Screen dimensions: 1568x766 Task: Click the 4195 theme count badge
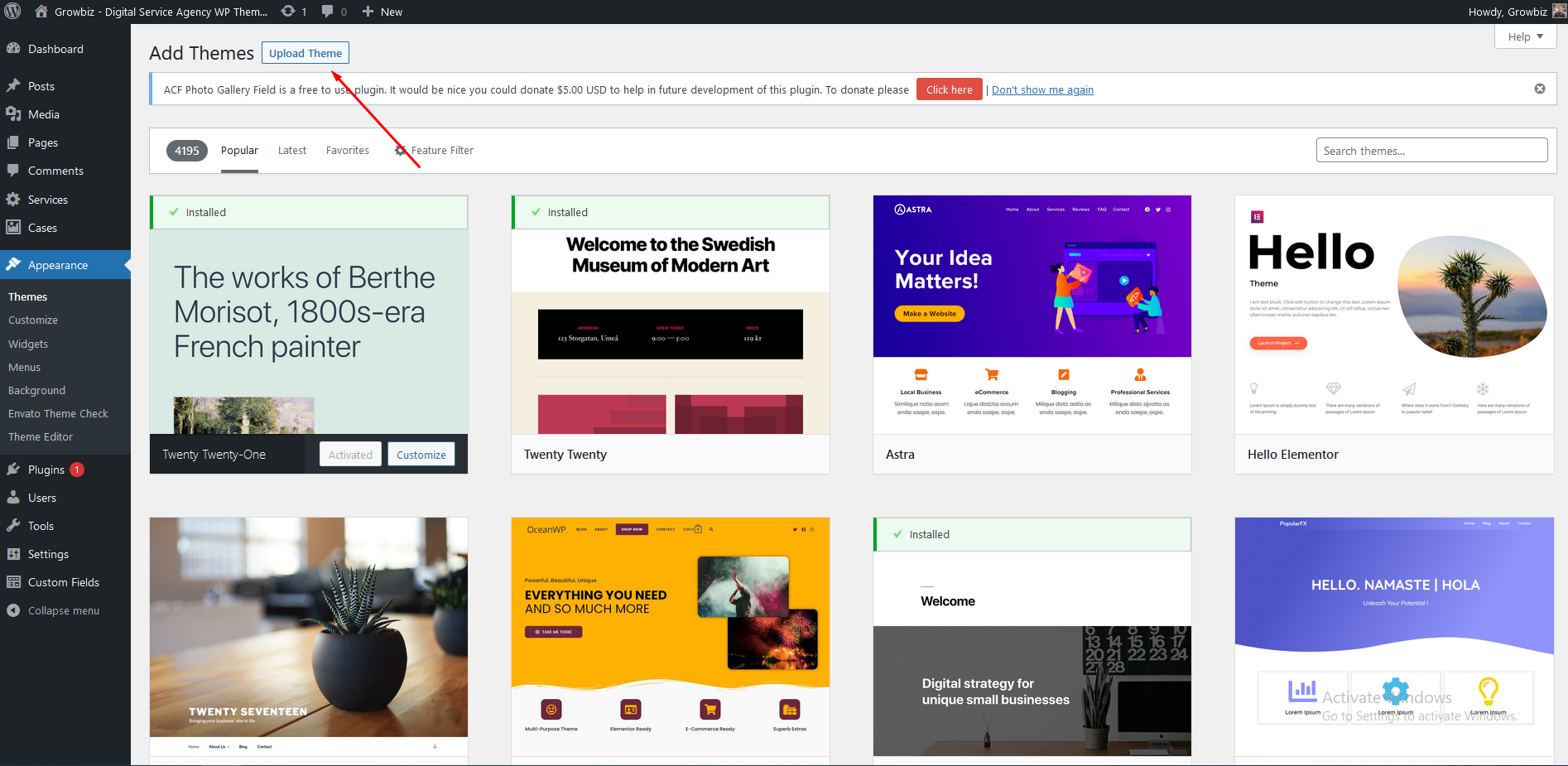click(187, 151)
